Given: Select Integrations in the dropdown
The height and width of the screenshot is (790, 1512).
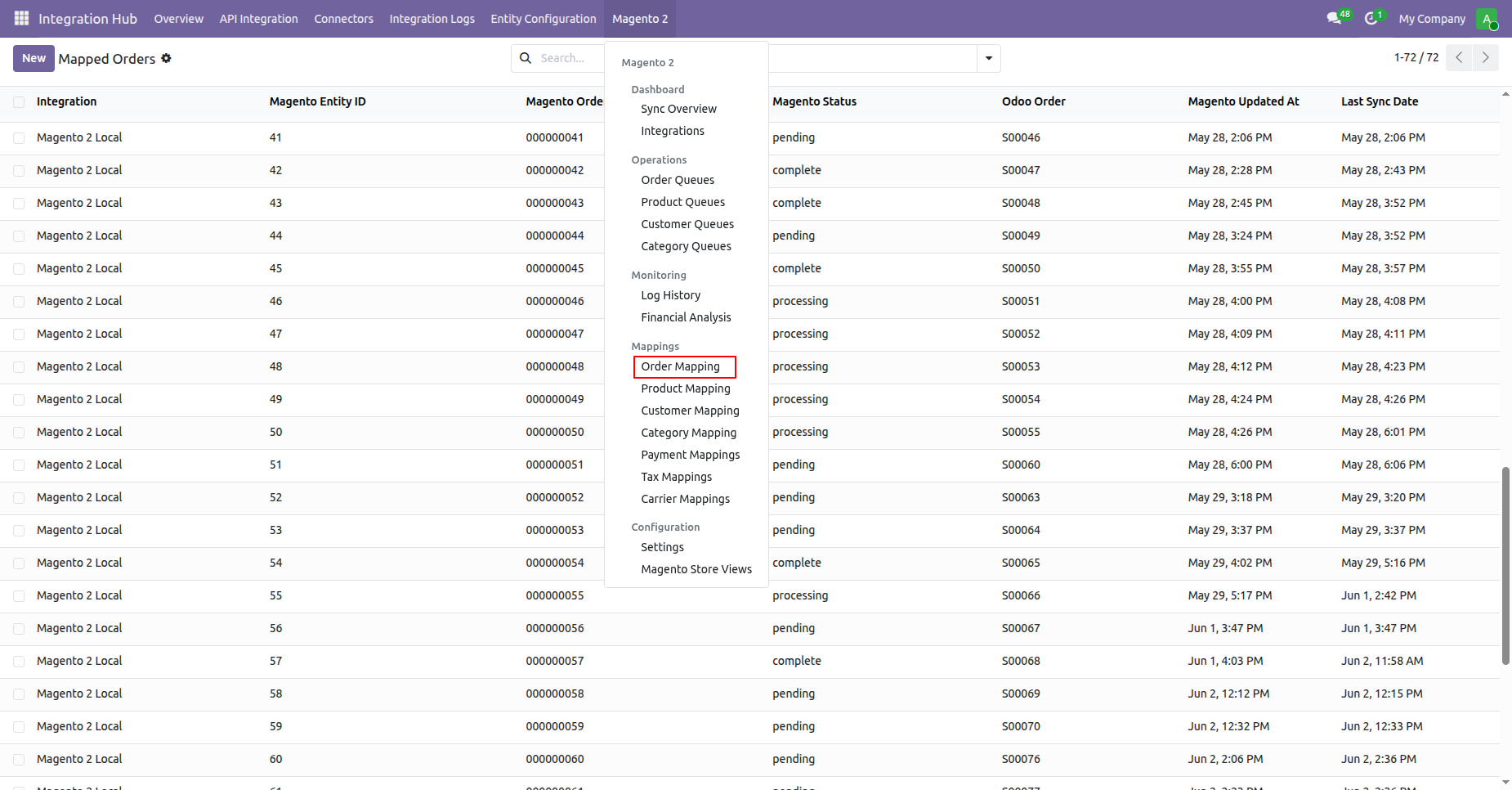Looking at the screenshot, I should (673, 131).
